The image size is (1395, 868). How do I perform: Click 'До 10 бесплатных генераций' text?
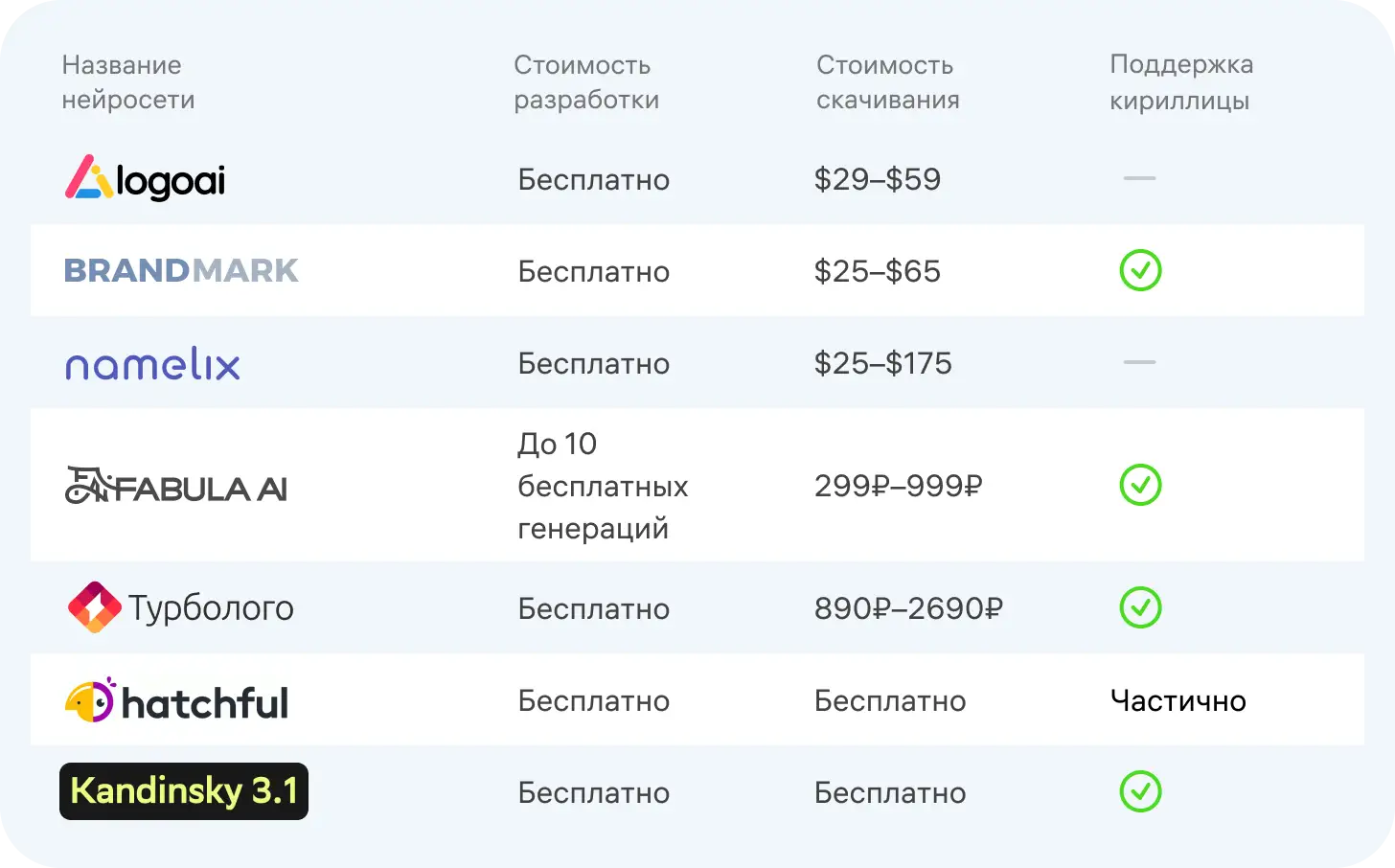point(602,486)
